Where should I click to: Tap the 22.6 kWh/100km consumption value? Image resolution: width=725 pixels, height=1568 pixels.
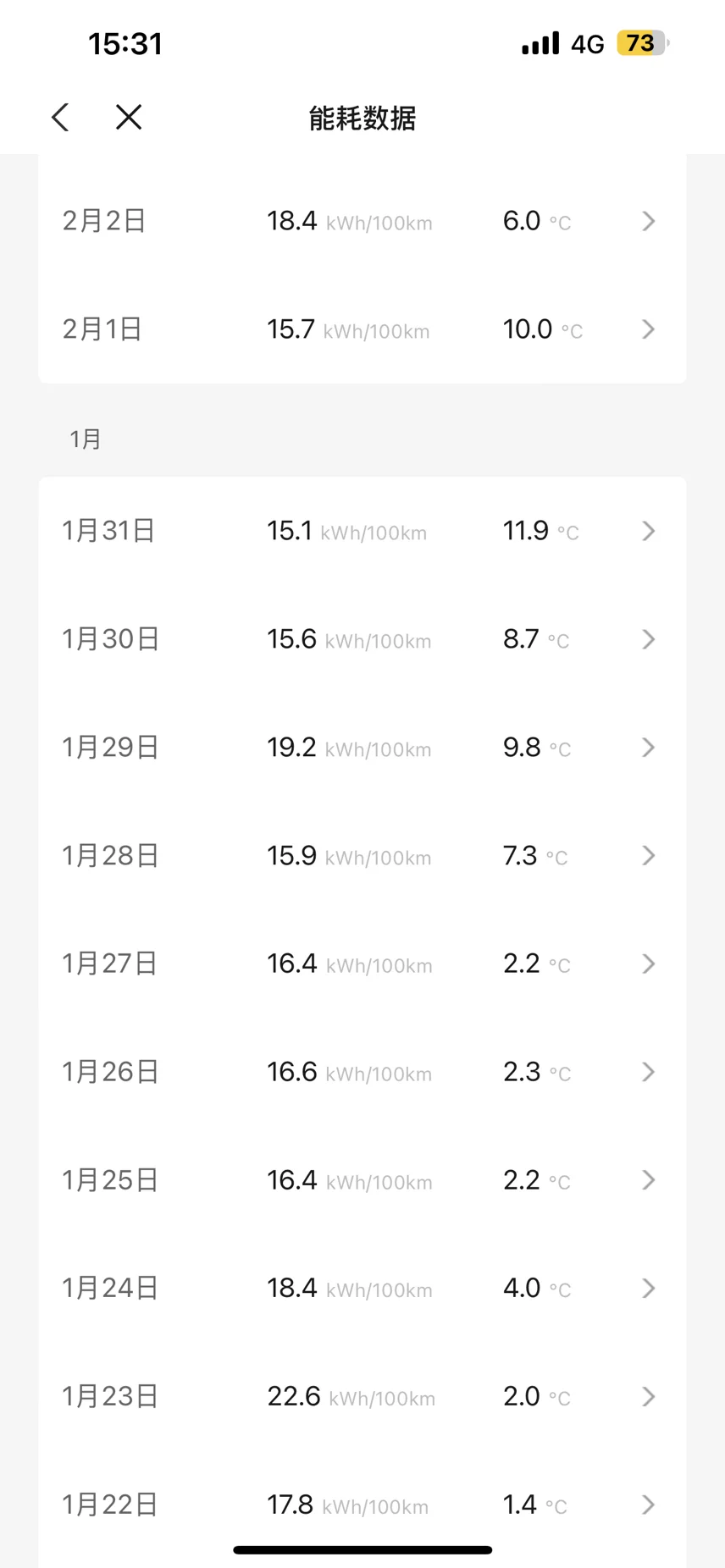tap(351, 1396)
